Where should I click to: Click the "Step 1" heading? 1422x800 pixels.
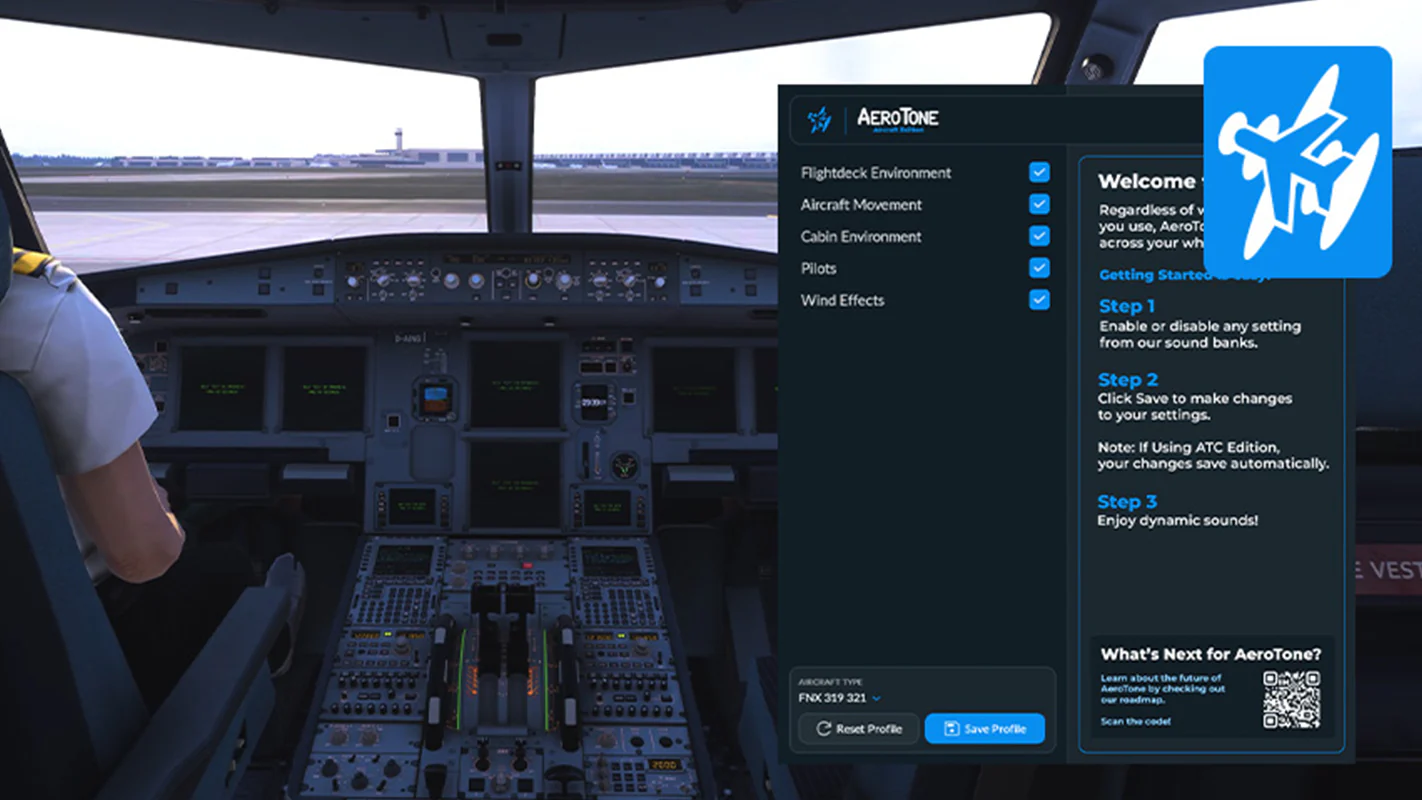1127,306
